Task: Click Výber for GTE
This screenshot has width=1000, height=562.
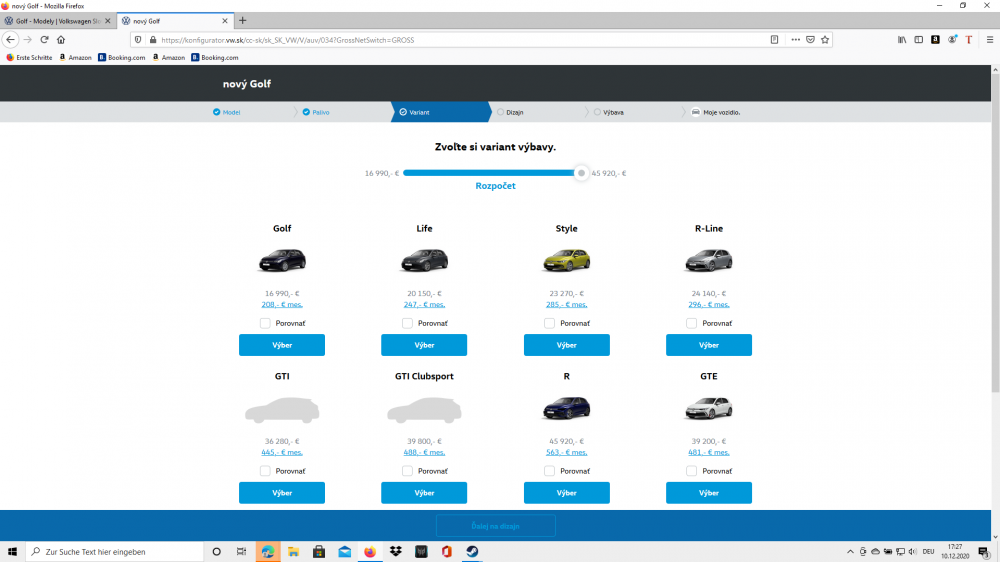Action: 709,493
